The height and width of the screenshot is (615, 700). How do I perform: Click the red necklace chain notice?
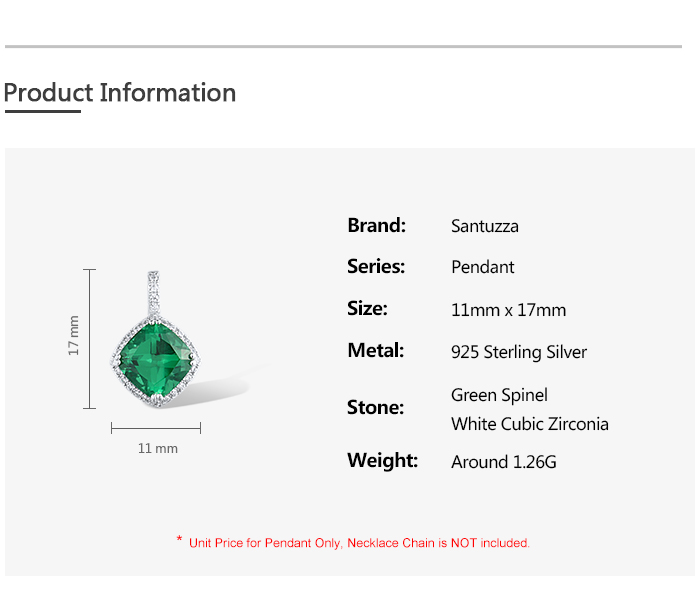[x=358, y=543]
